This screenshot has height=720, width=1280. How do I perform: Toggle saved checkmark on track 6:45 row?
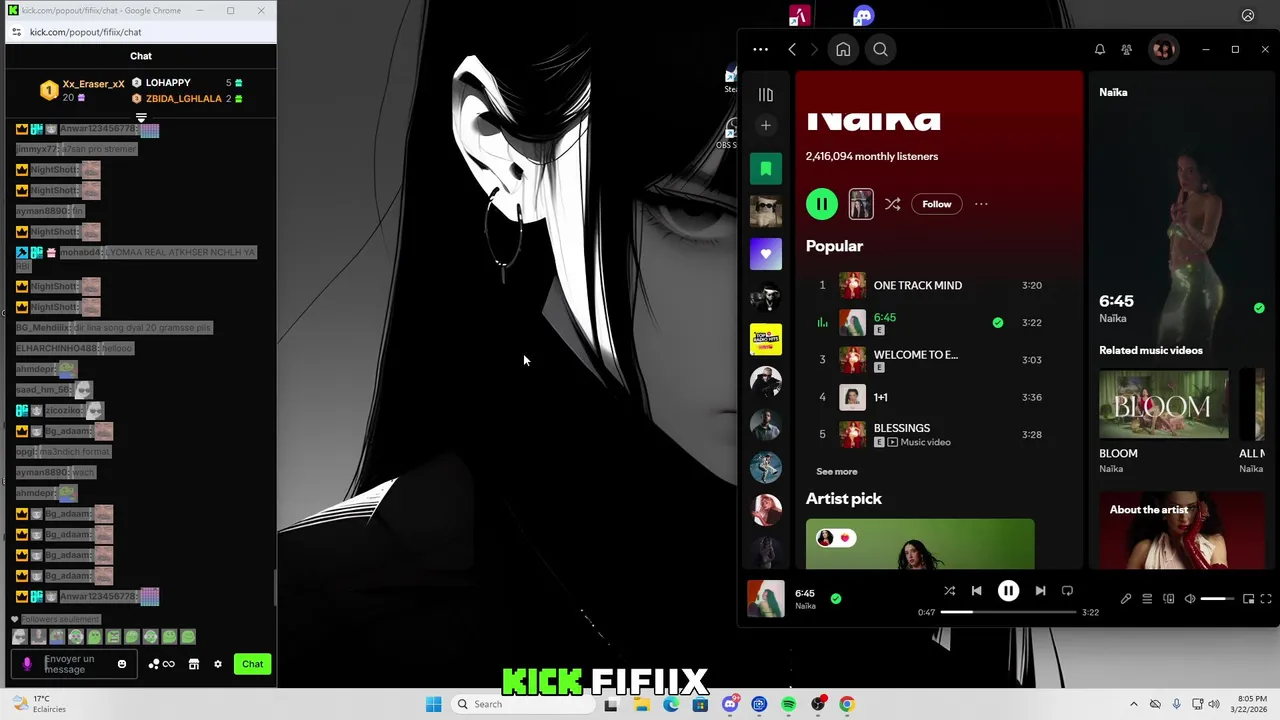point(997,322)
